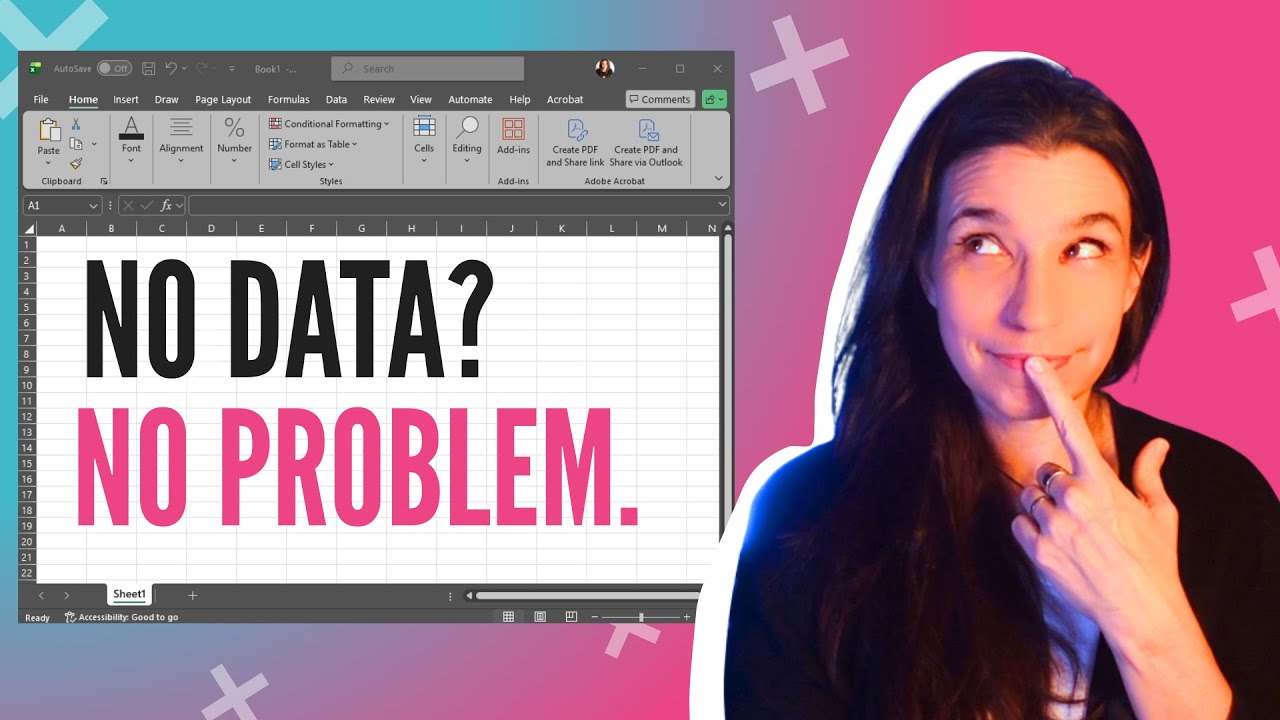Click the Excel app logo icon
The width and height of the screenshot is (1280, 720).
click(35, 68)
